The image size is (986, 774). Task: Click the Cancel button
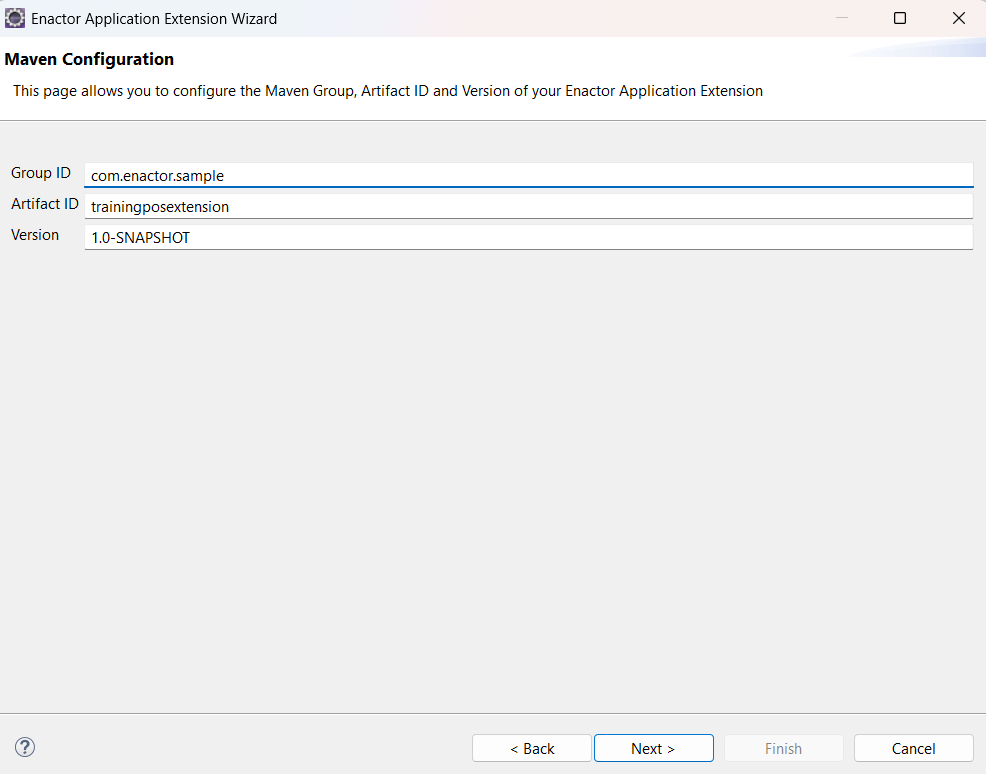[913, 748]
